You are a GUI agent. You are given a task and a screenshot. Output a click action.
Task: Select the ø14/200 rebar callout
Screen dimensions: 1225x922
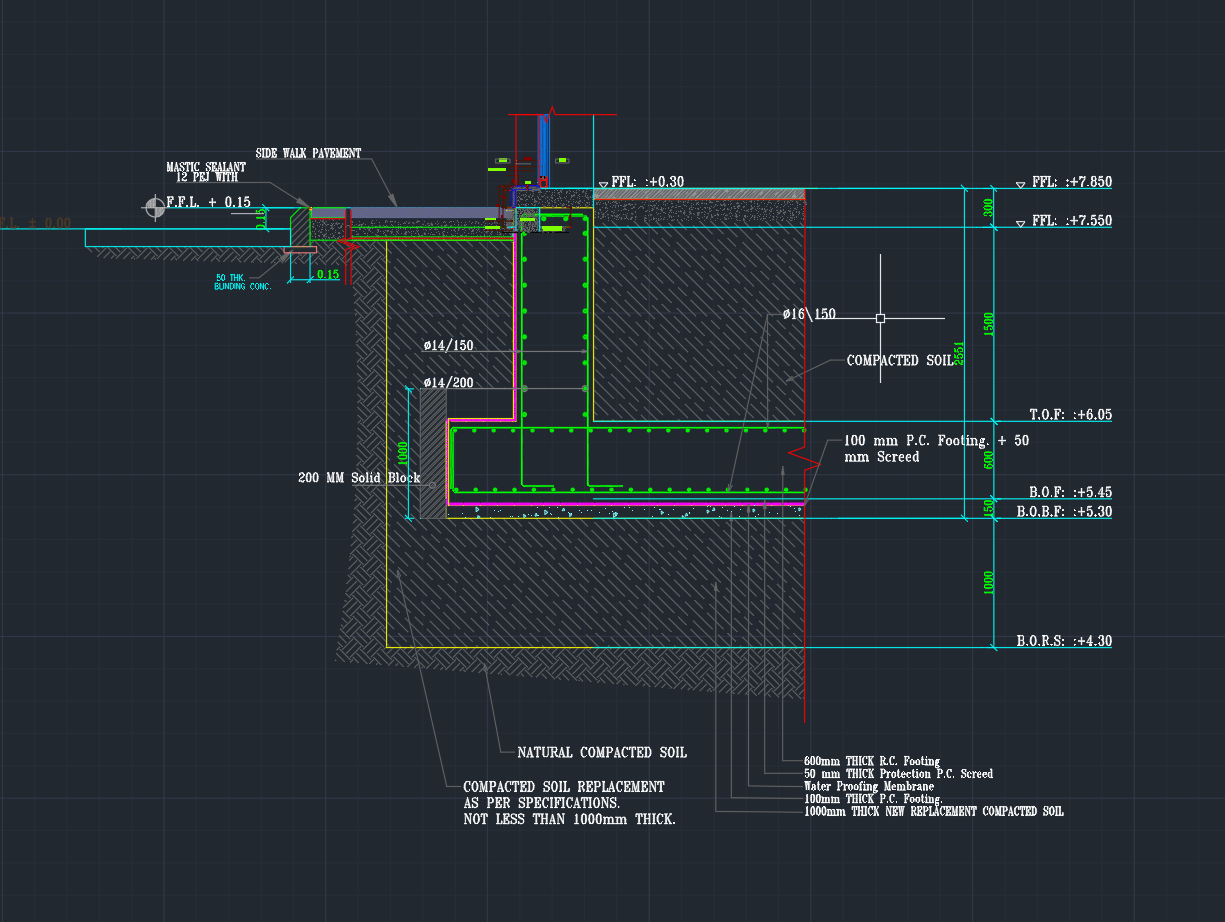coord(448,382)
